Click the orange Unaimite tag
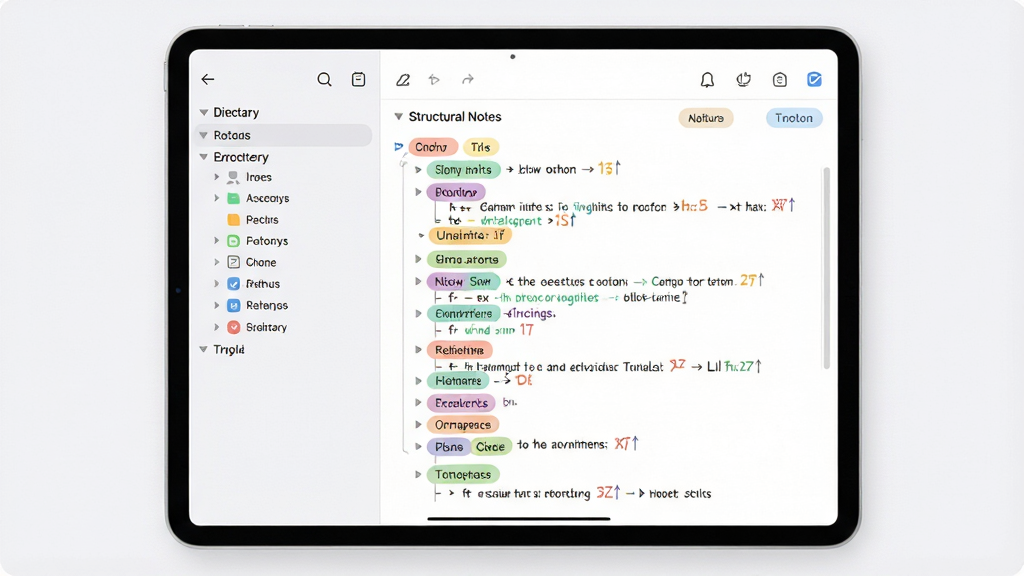1024x576 pixels. 470,235
